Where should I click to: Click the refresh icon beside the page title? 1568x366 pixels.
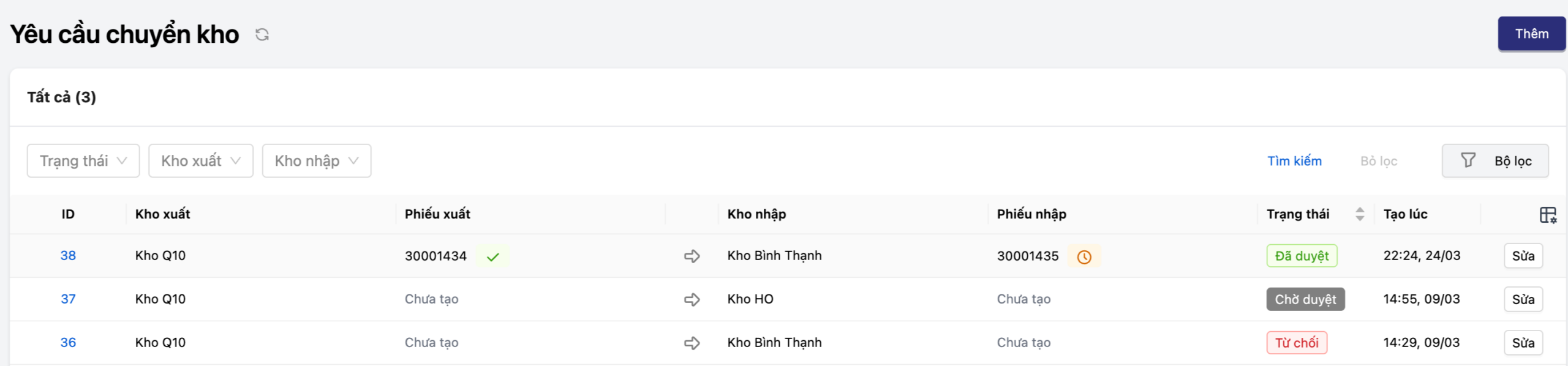pos(262,35)
